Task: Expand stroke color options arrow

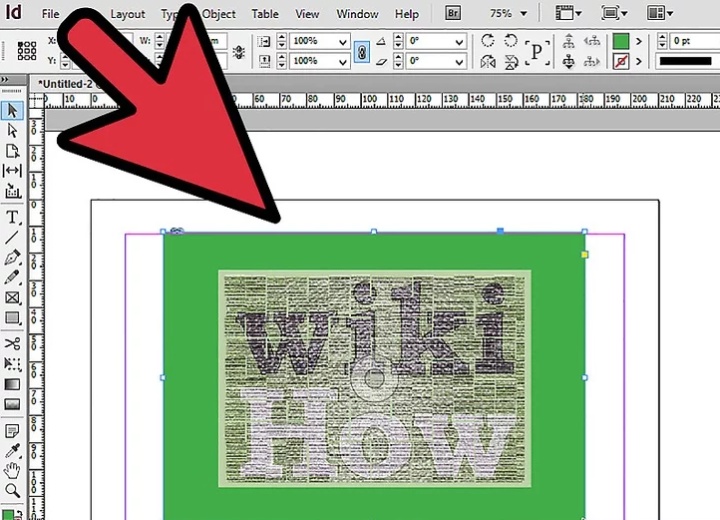Action: click(x=639, y=61)
